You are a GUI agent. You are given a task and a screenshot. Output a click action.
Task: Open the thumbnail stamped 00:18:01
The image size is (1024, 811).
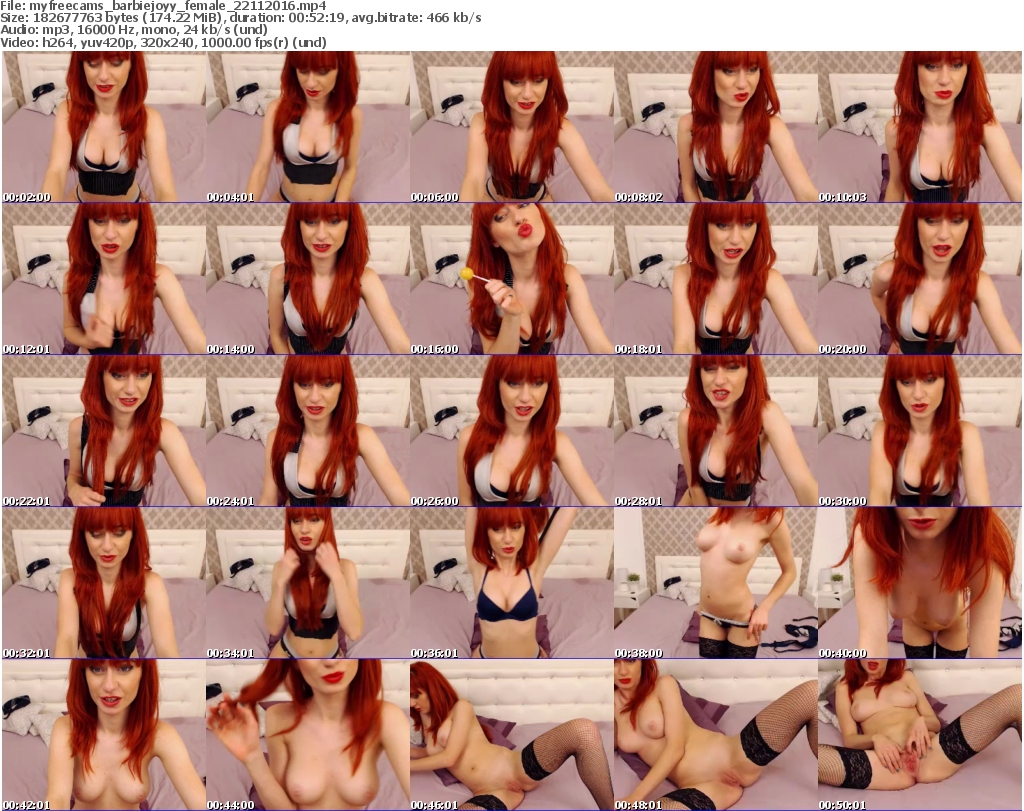pyautogui.click(x=716, y=279)
